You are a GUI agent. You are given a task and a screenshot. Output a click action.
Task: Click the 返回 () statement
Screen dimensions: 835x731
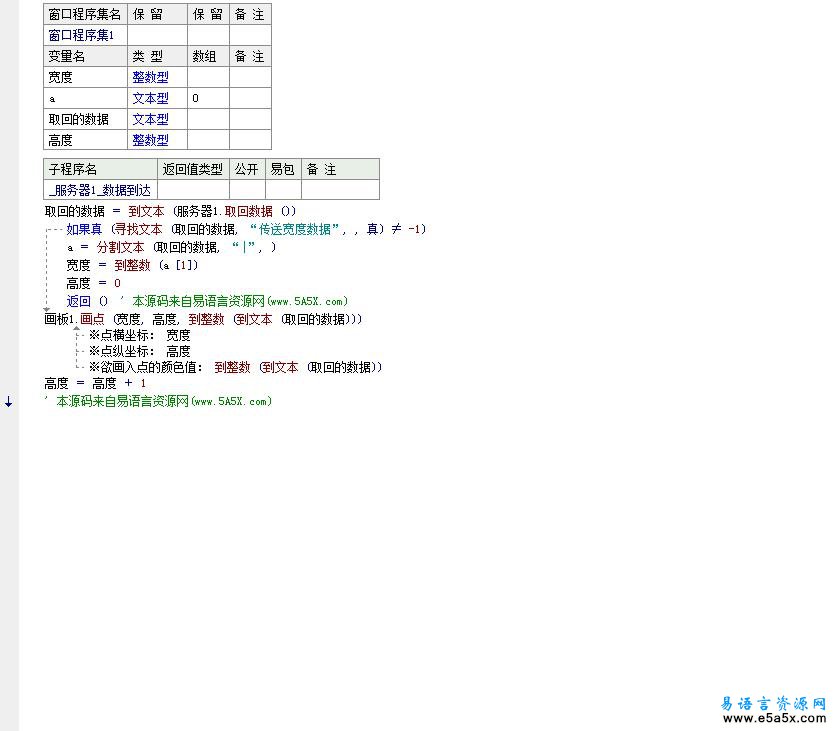pos(87,301)
